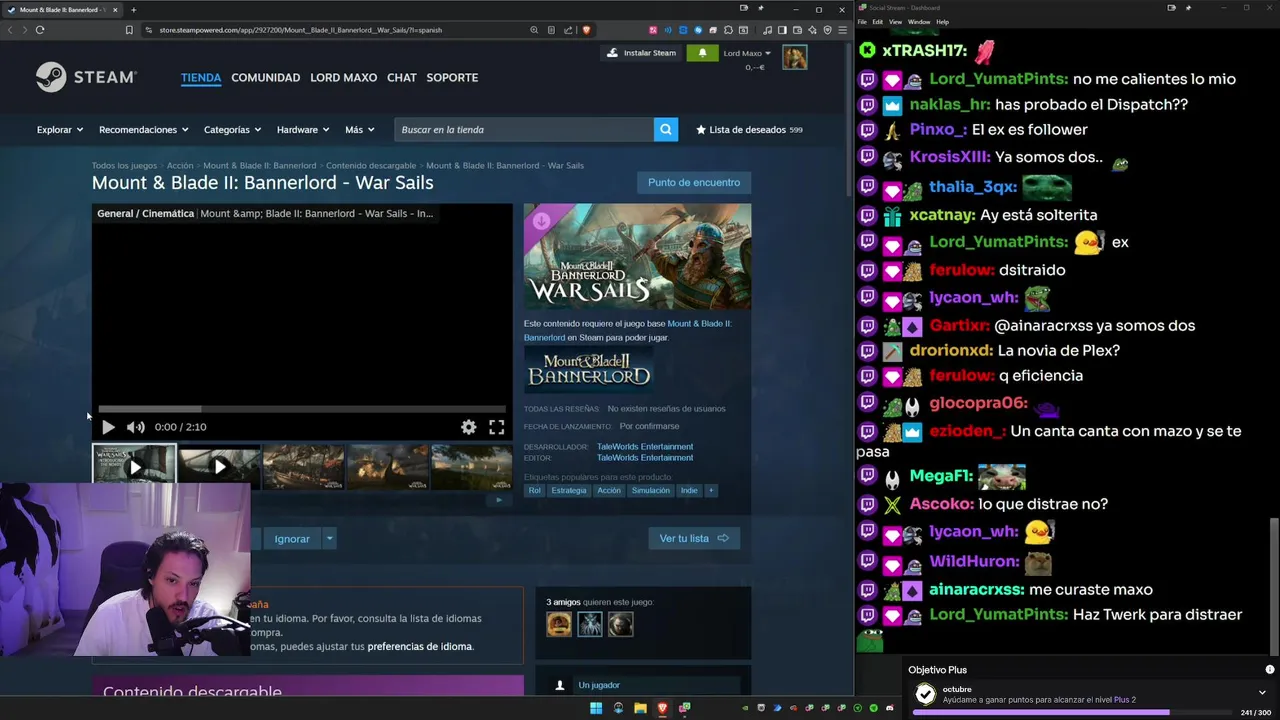Expand the Recomendaciones dropdown

[144, 129]
